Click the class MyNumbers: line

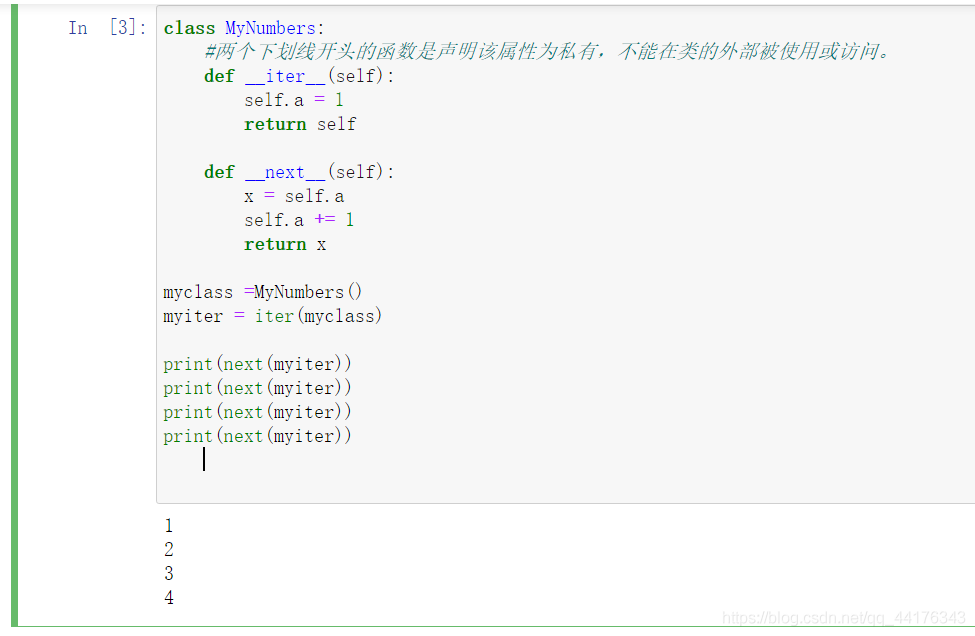point(244,28)
